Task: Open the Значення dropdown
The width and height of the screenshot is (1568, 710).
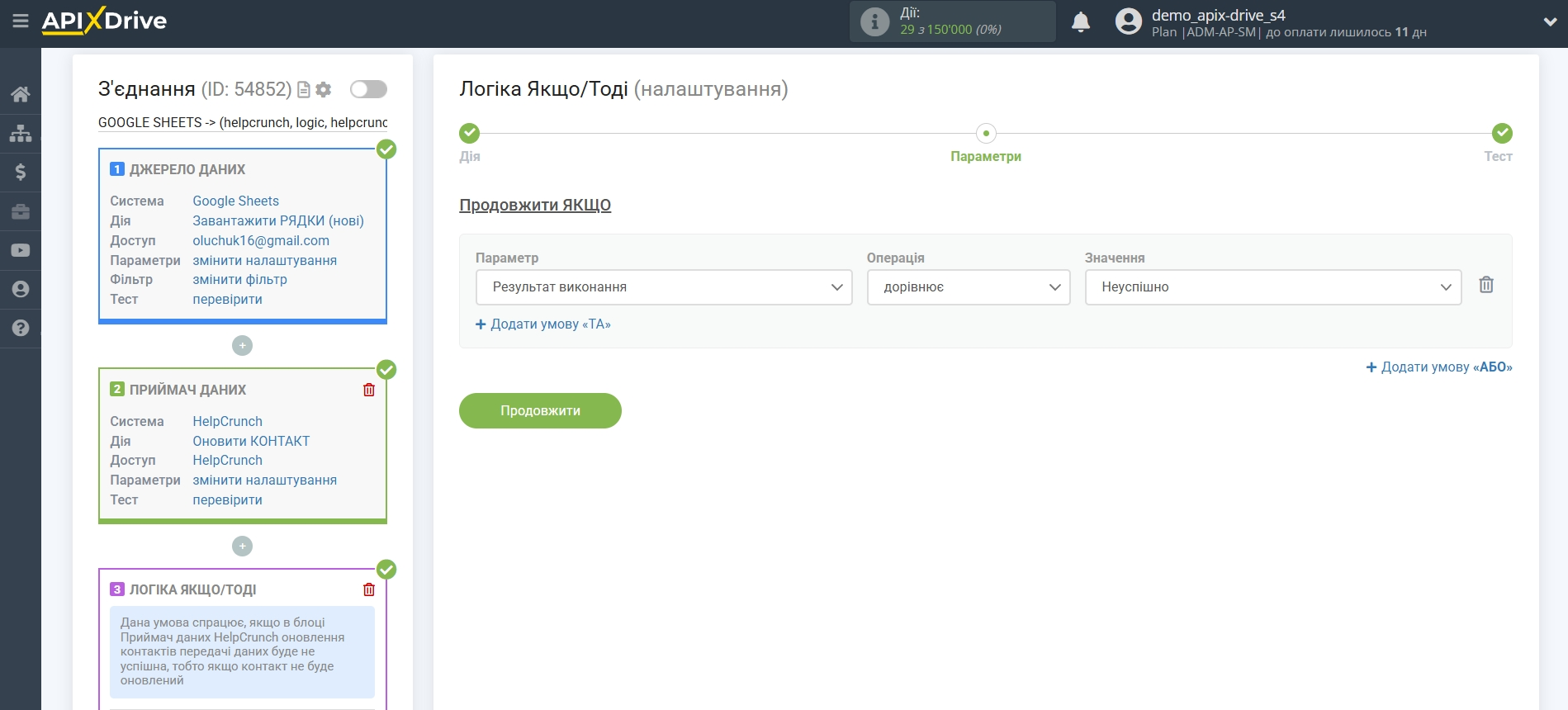Action: [1273, 287]
